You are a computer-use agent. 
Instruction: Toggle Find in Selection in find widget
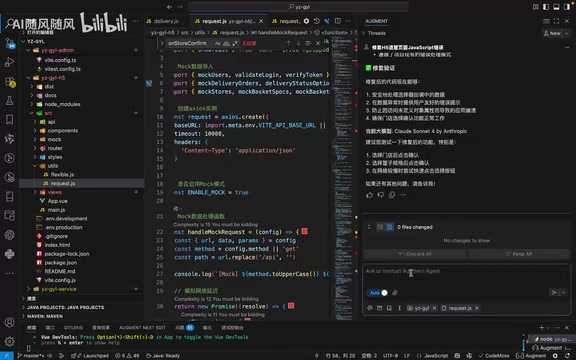[308, 43]
